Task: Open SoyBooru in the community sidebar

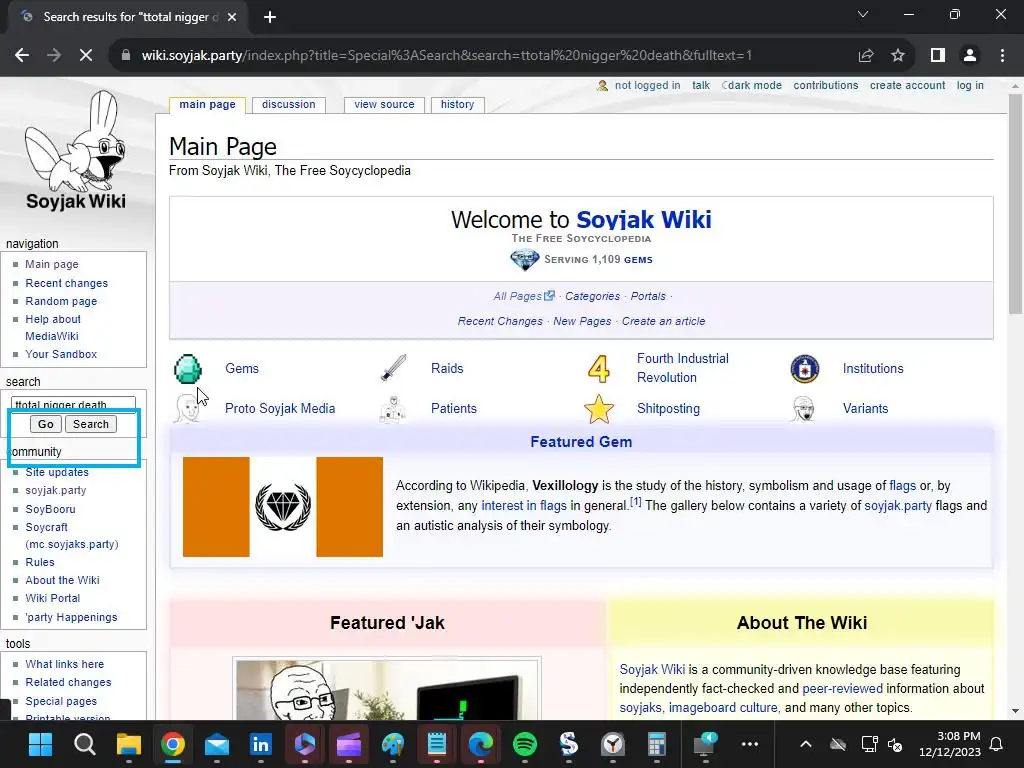Action: coord(50,509)
